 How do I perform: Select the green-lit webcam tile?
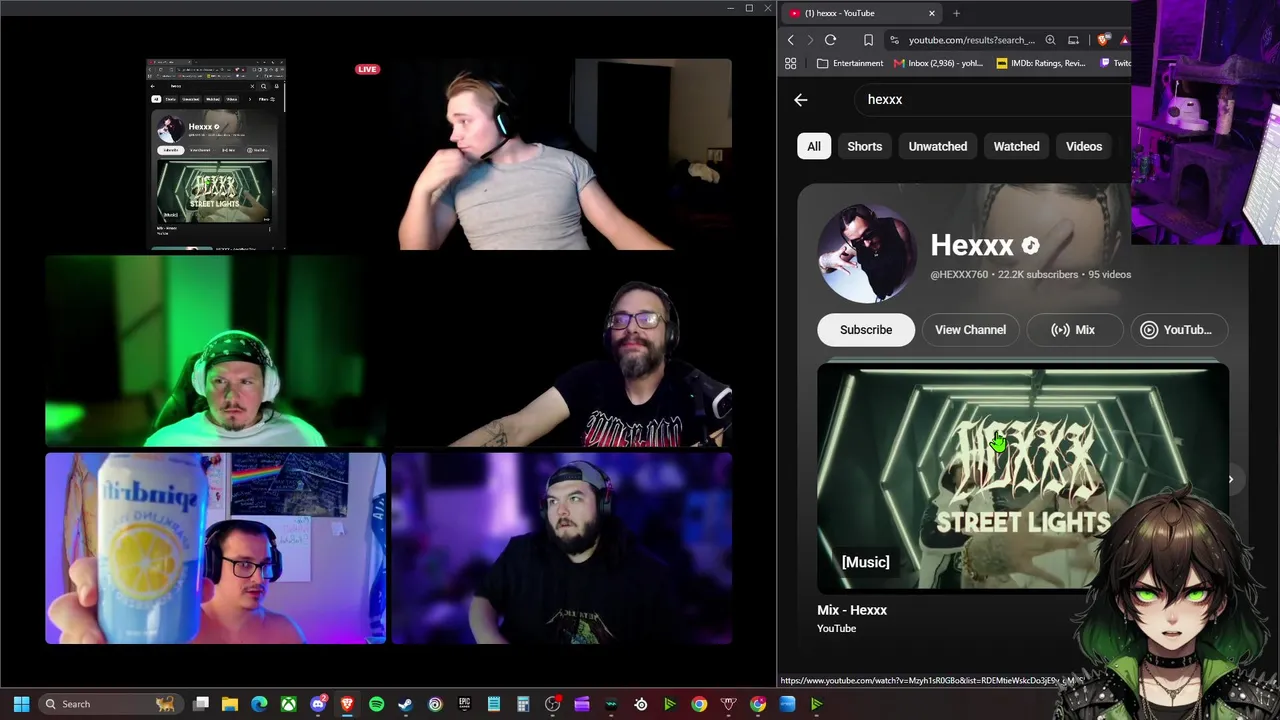tap(215, 350)
